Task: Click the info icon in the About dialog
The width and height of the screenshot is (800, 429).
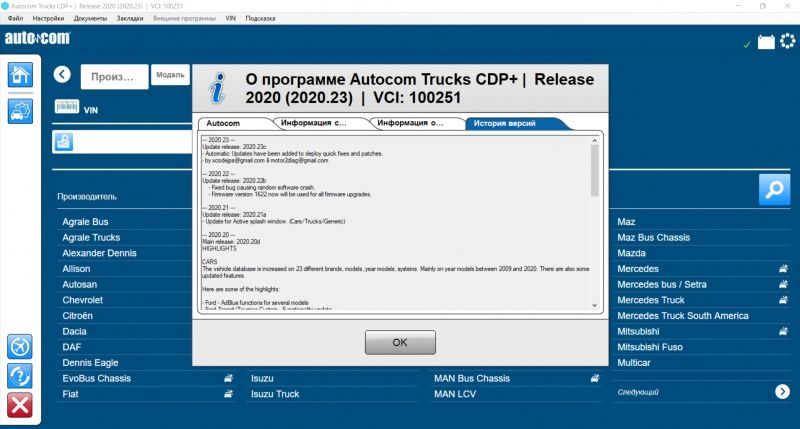Action: tap(218, 88)
